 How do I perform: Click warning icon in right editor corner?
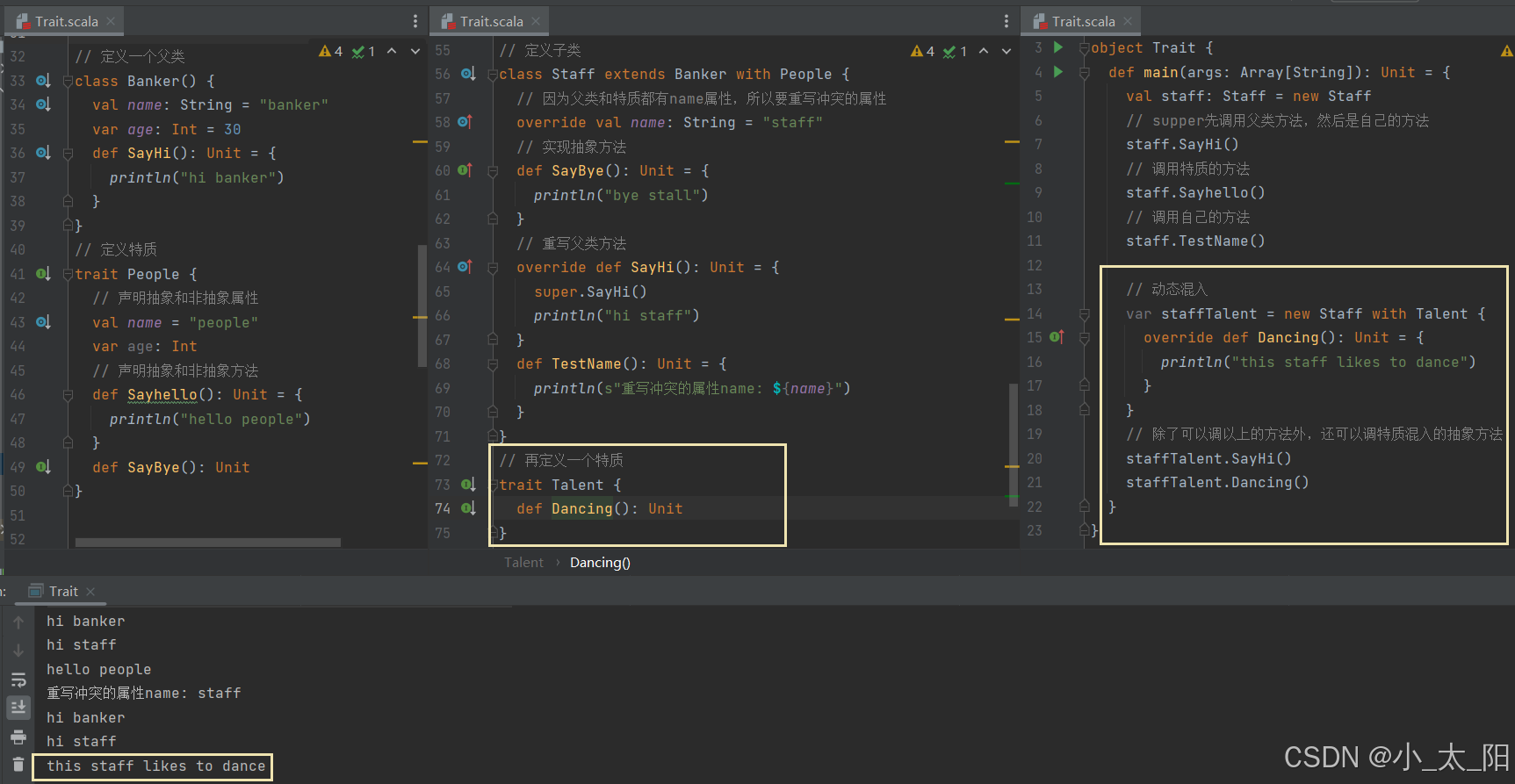coord(1507,52)
